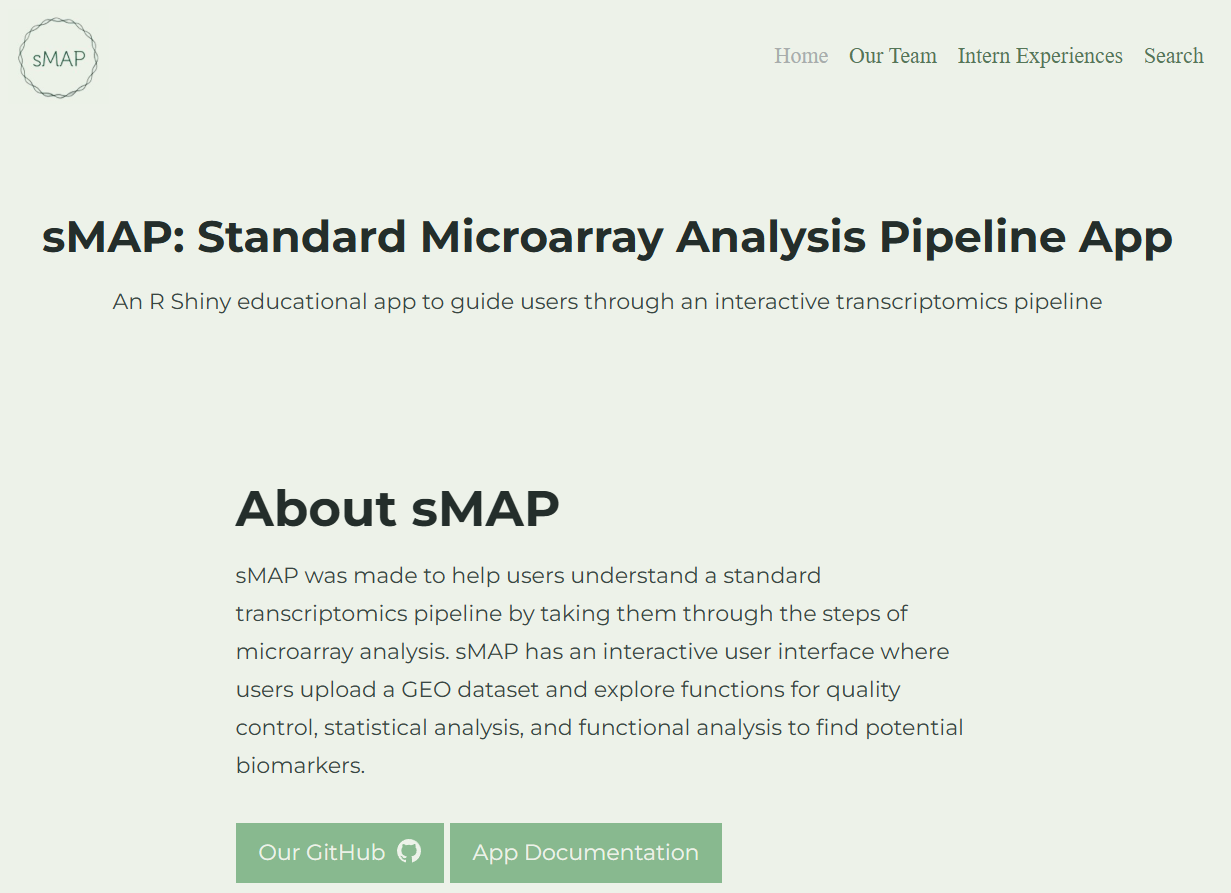
Task: Go to the Home page link
Action: [801, 56]
